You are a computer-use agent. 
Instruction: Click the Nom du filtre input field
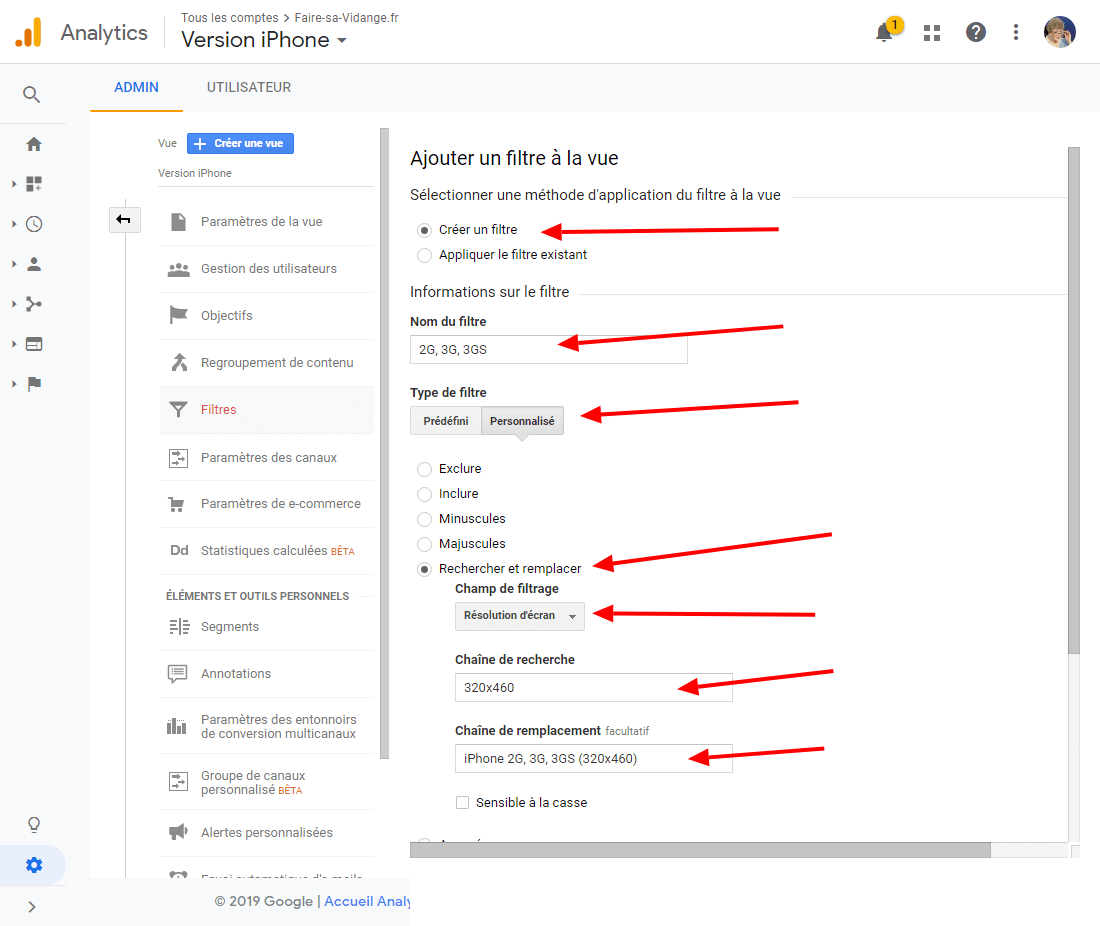[549, 349]
